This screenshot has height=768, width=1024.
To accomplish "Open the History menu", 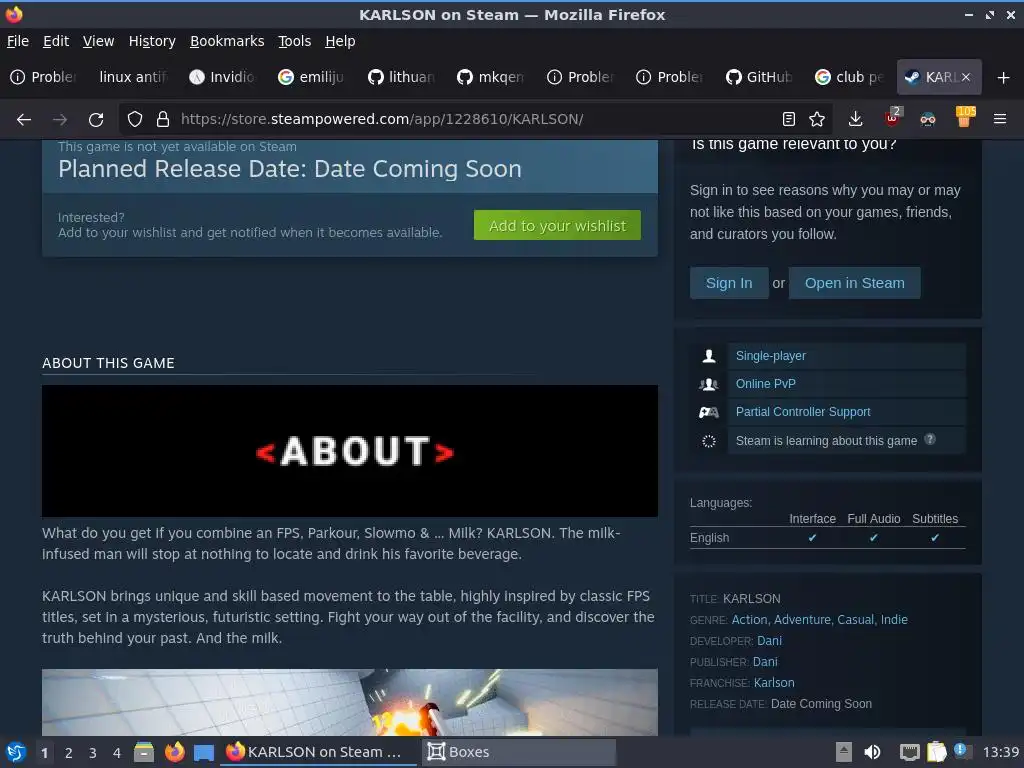I will [152, 41].
